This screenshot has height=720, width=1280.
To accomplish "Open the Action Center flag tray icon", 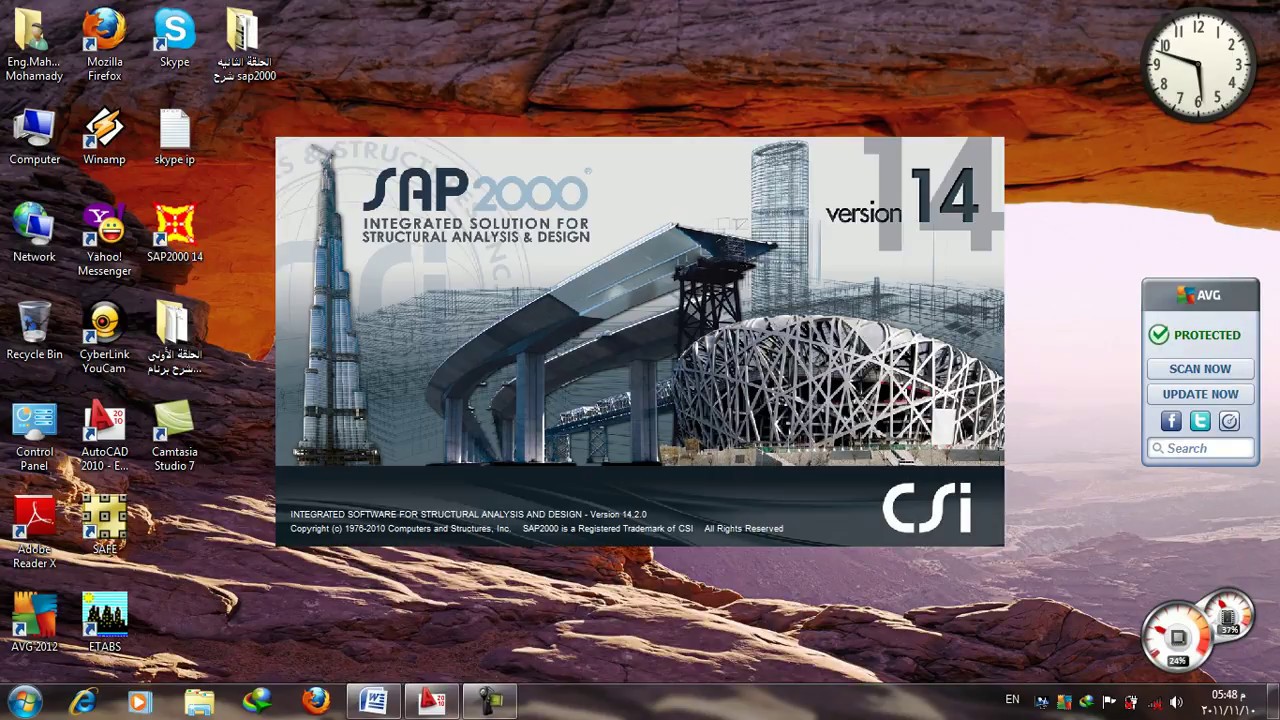I will pyautogui.click(x=1109, y=702).
